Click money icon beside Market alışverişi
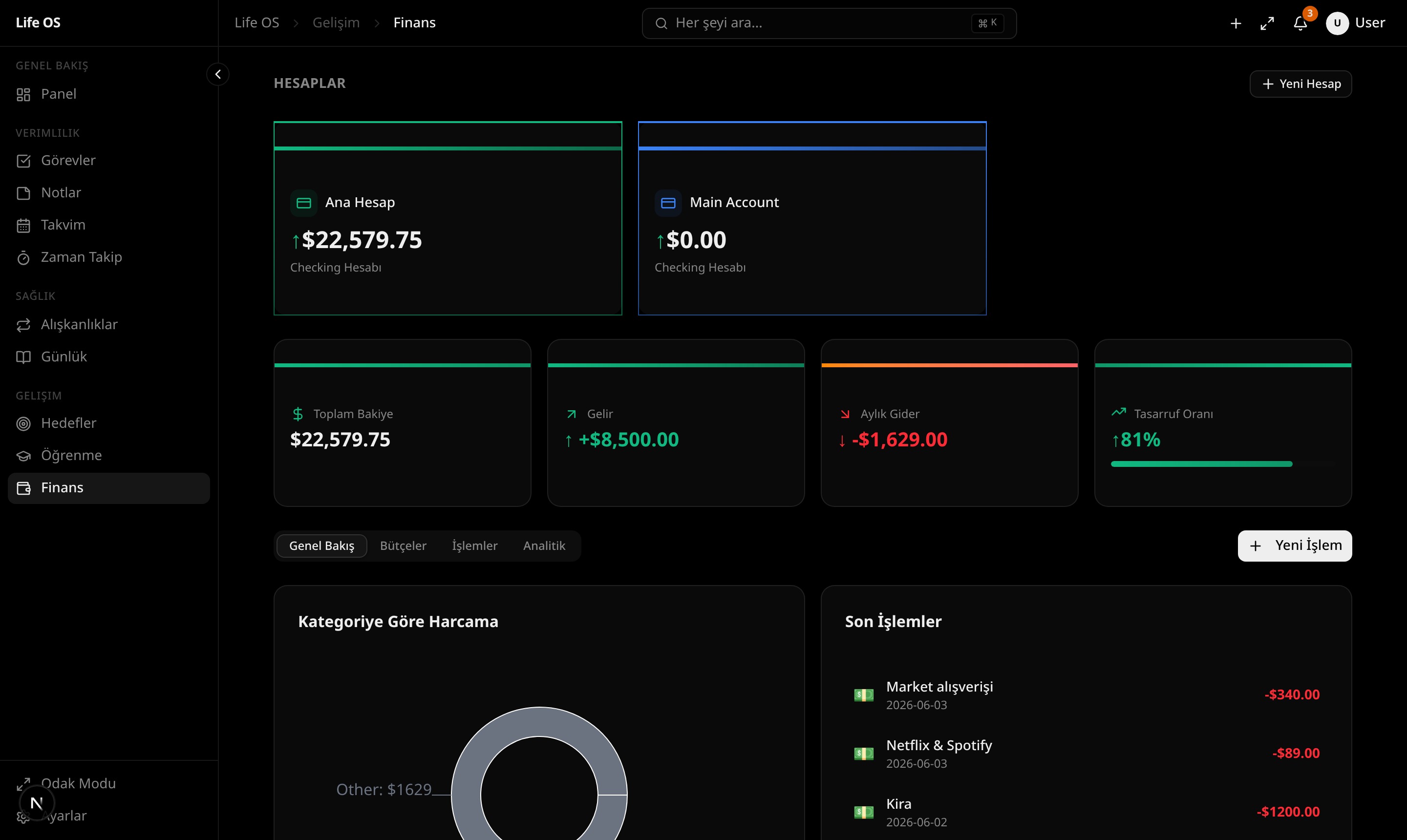1407x840 pixels. [x=863, y=695]
